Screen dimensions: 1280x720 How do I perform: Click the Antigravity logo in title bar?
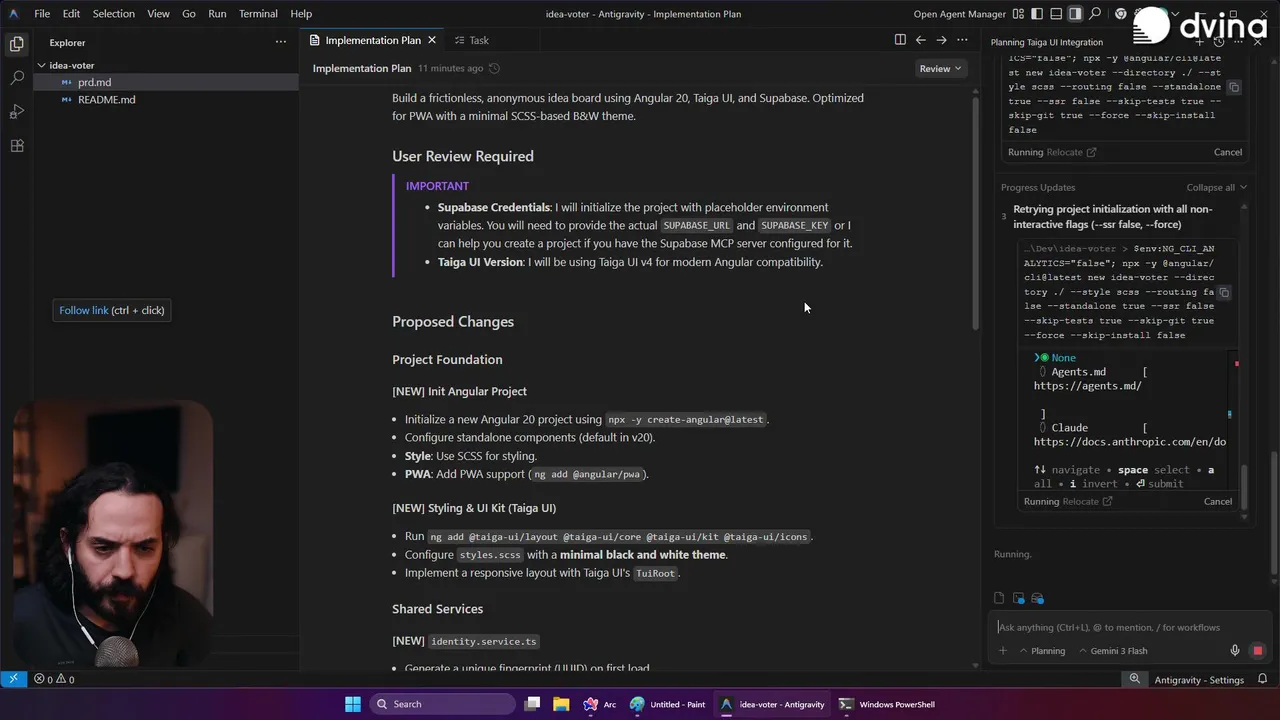pos(14,14)
